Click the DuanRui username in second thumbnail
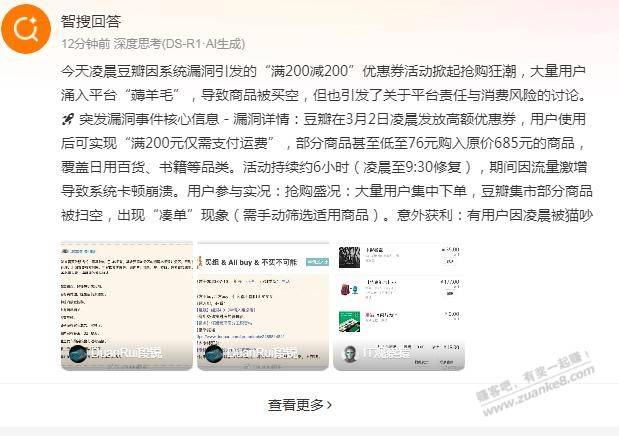Screen dimensions: 619x436 pyautogui.click(x=262, y=353)
